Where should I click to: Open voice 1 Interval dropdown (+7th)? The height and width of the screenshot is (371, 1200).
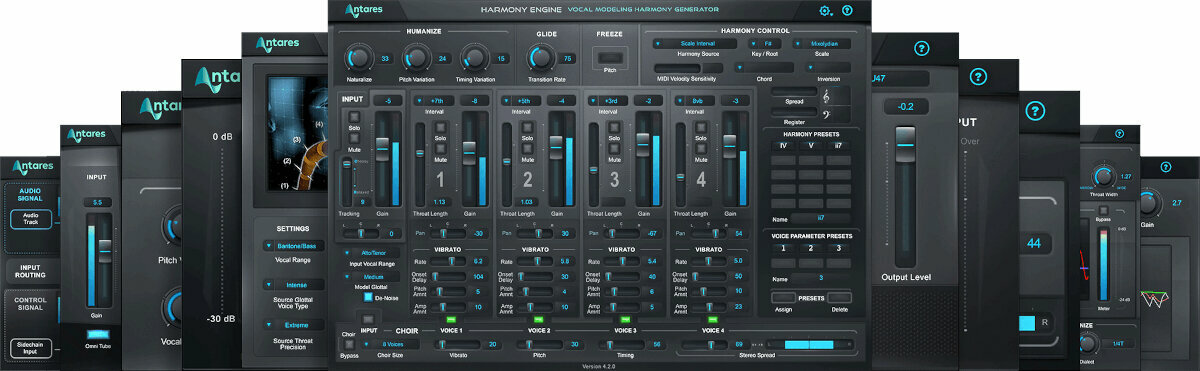pyautogui.click(x=433, y=100)
